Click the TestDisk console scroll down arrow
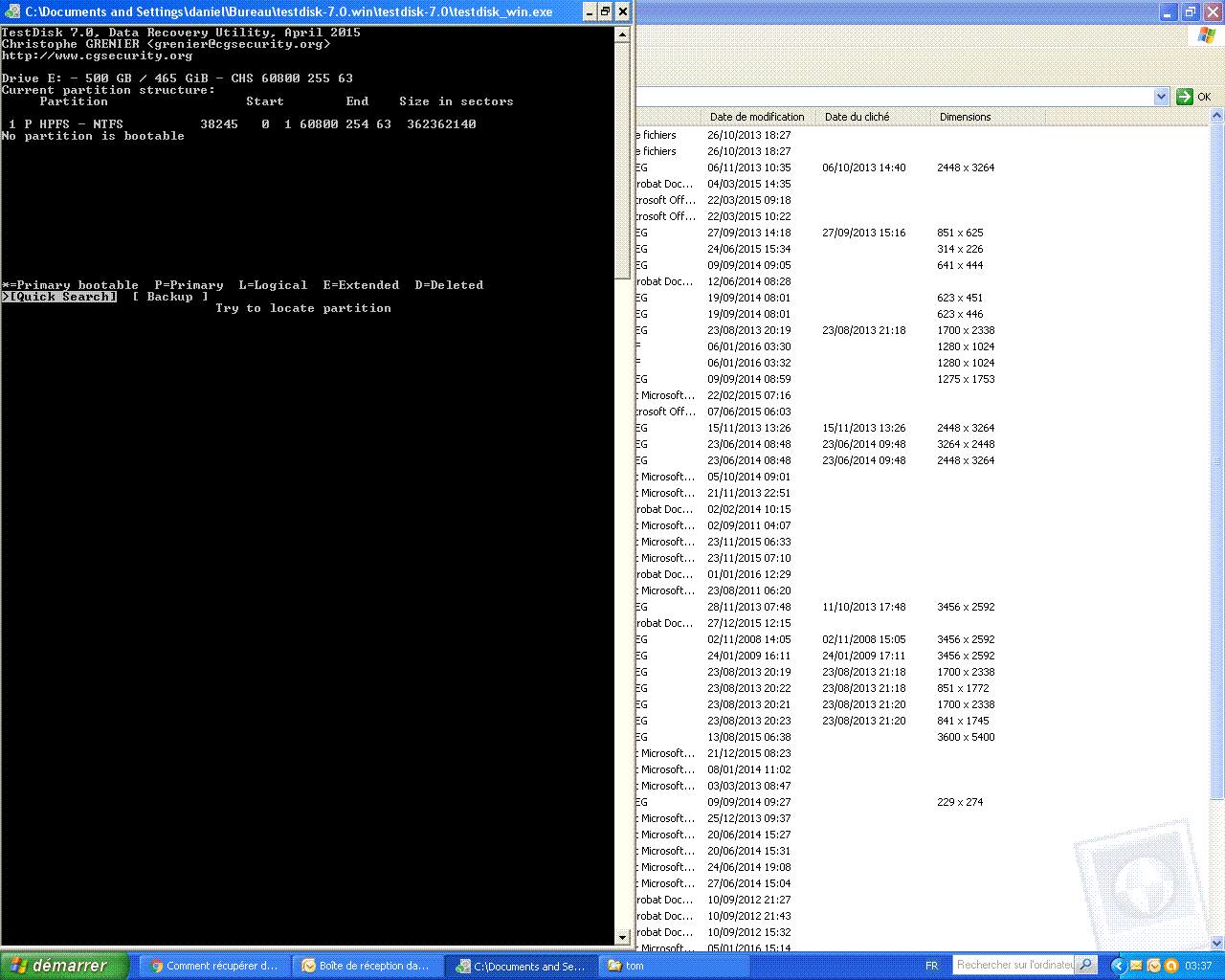Image resolution: width=1225 pixels, height=980 pixels. click(623, 938)
